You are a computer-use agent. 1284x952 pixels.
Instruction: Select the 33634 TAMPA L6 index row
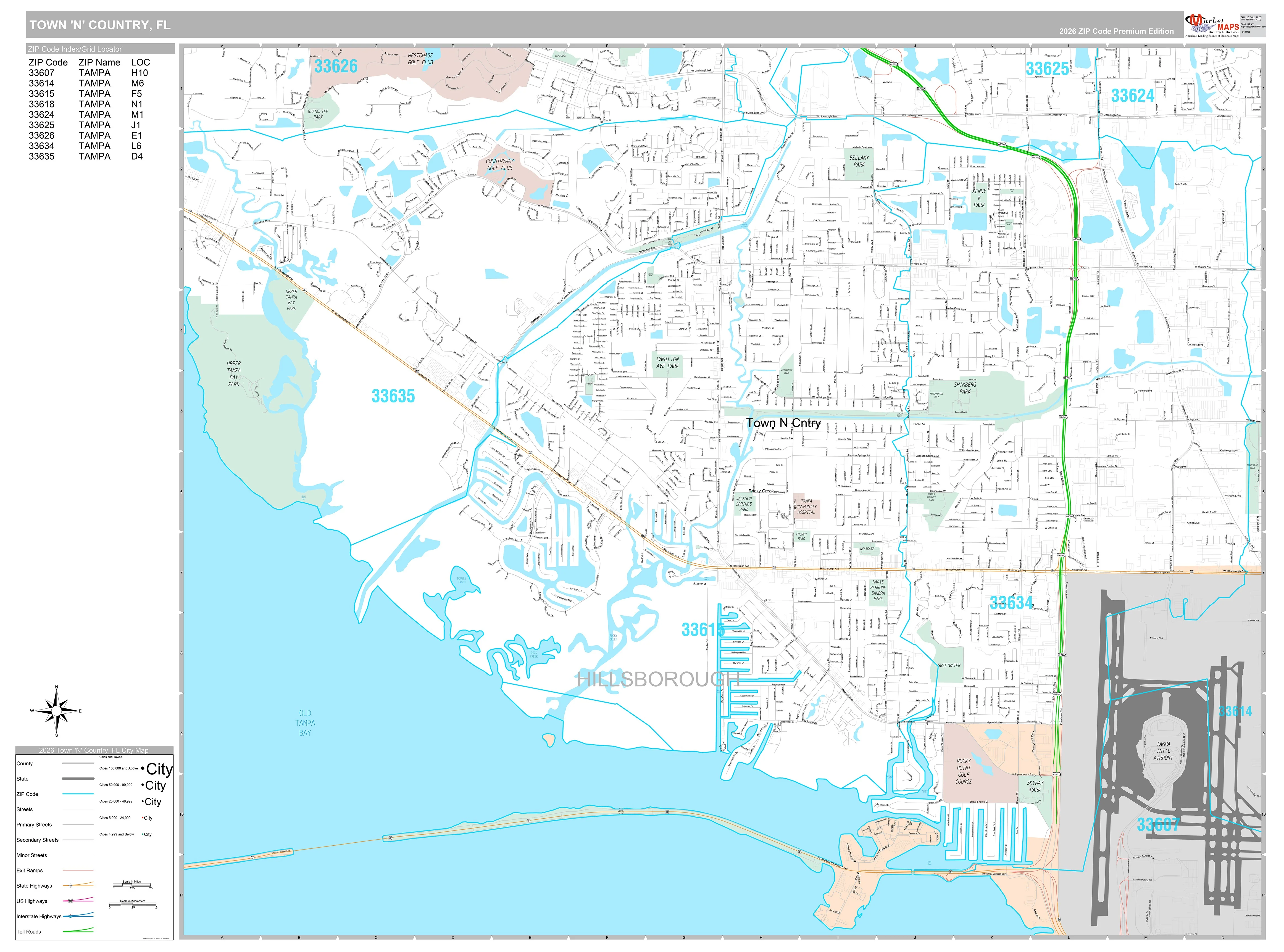85,146
